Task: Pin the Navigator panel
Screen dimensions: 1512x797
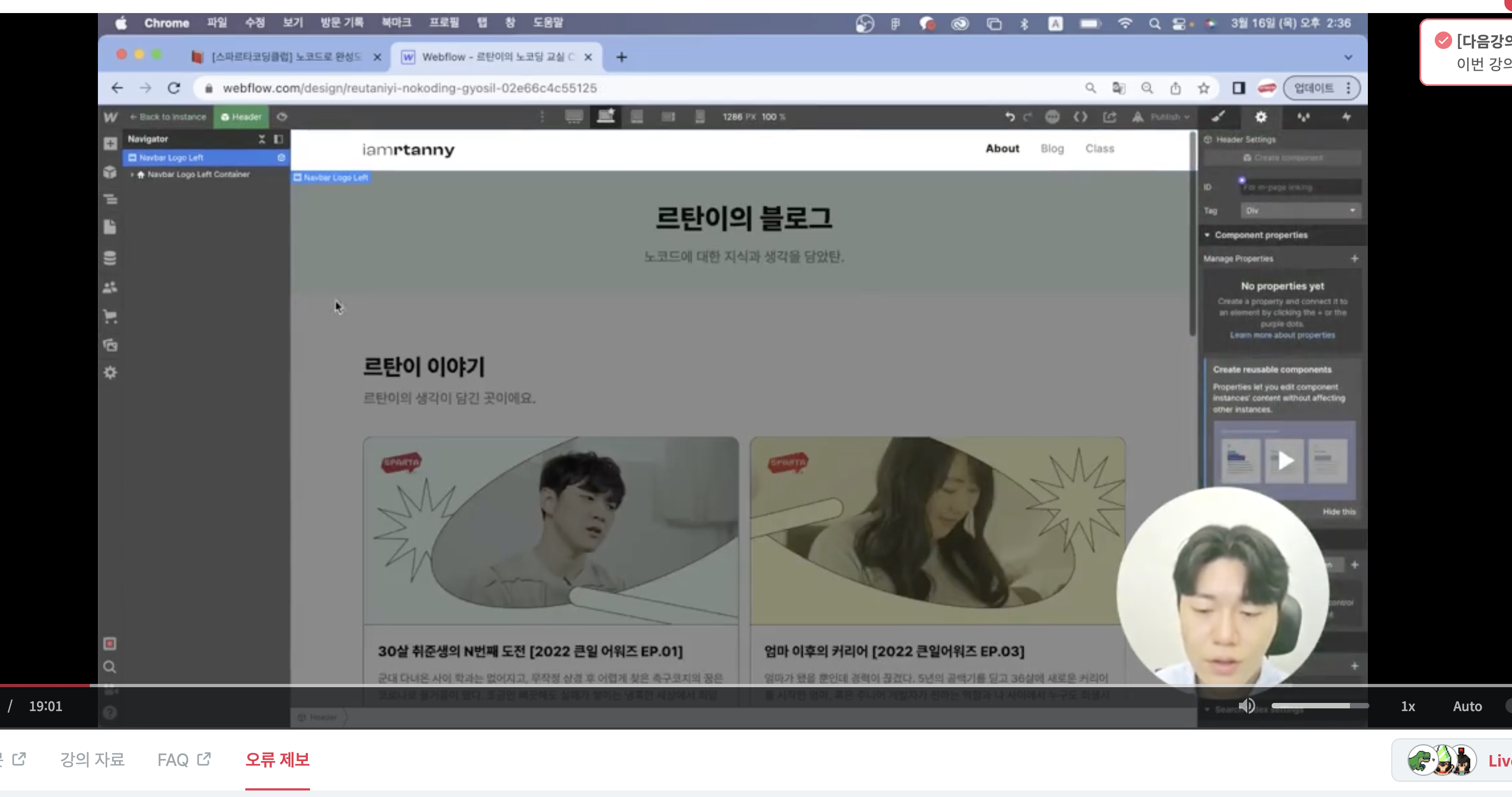Action: 278,139
